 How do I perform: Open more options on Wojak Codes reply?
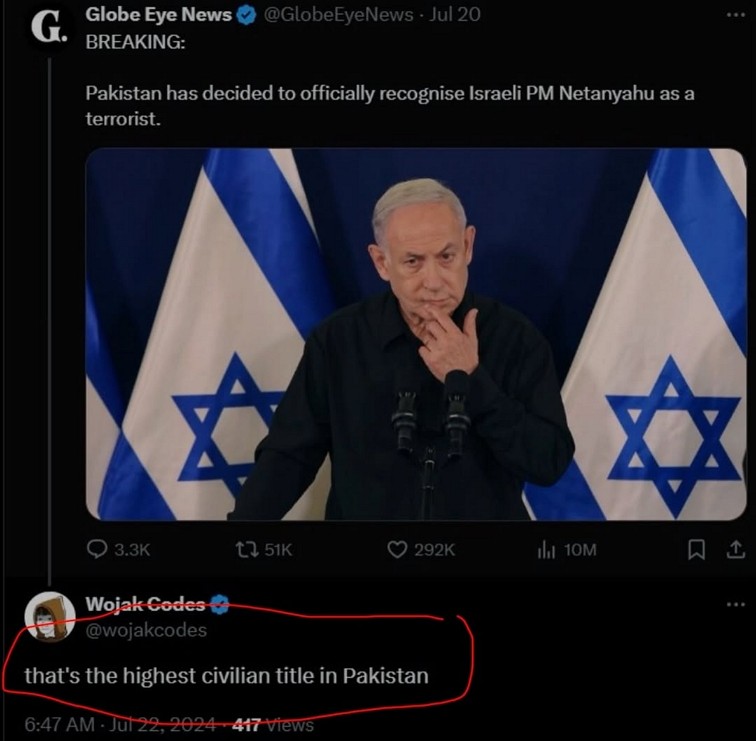pos(735,604)
